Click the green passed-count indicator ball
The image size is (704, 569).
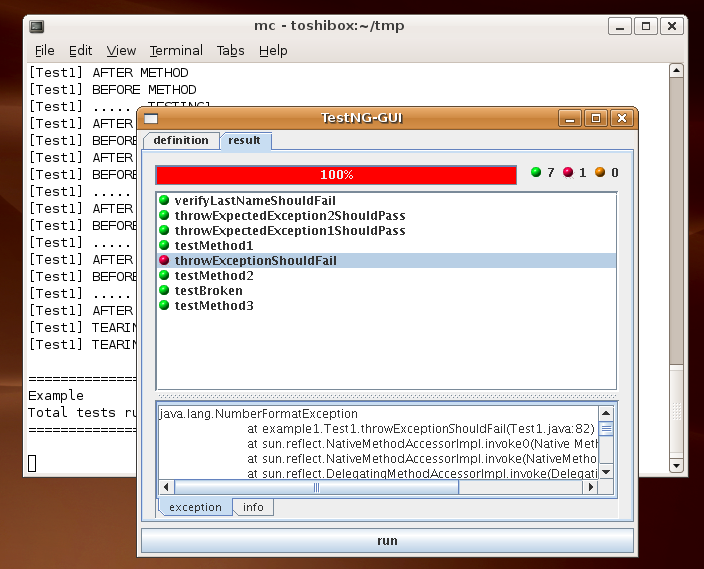pyautogui.click(x=536, y=172)
